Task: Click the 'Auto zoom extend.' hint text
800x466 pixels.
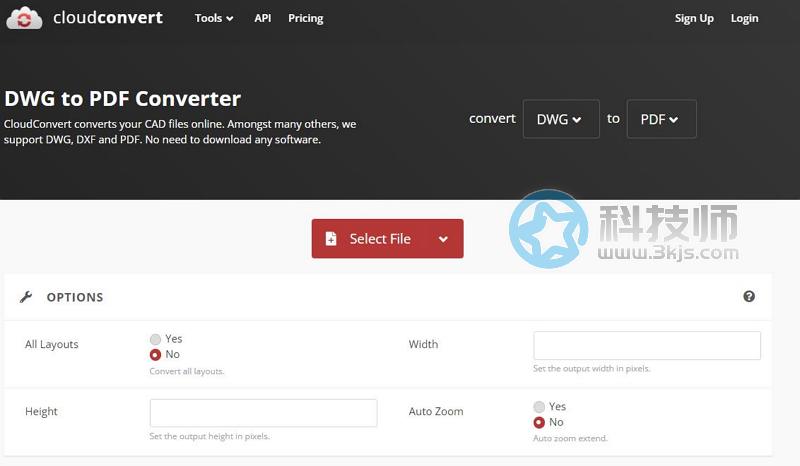Action: click(570, 438)
